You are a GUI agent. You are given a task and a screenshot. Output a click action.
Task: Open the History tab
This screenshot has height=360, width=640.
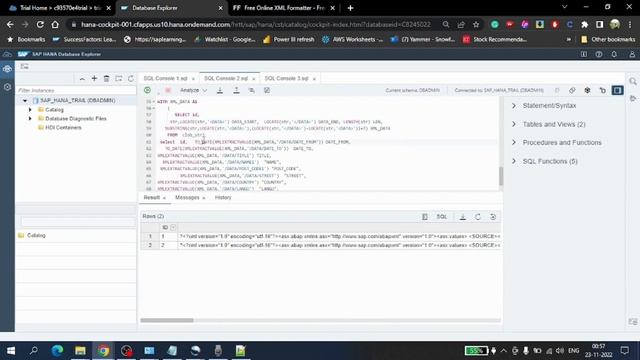(223, 198)
